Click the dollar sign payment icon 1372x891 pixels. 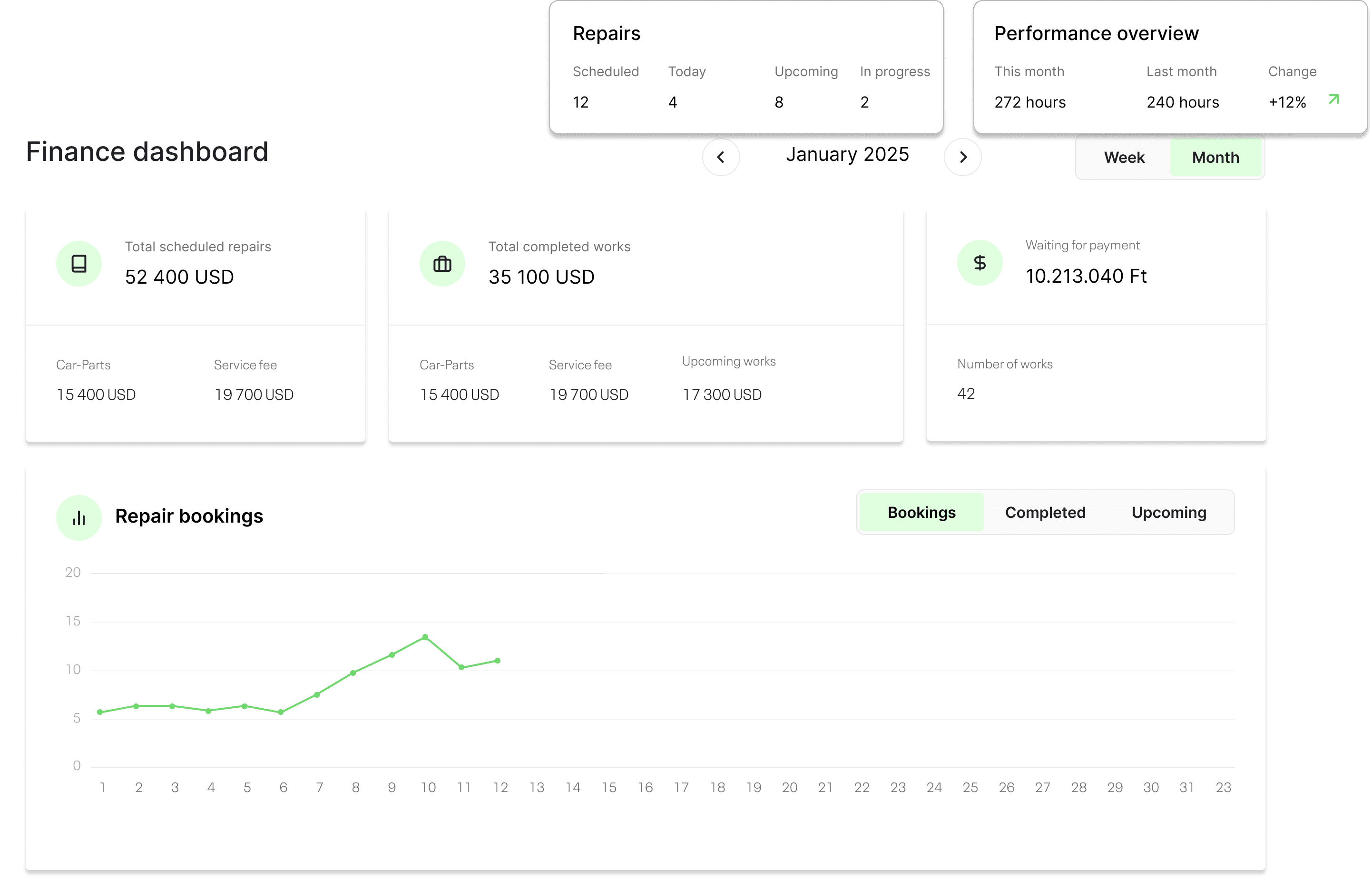click(x=980, y=262)
